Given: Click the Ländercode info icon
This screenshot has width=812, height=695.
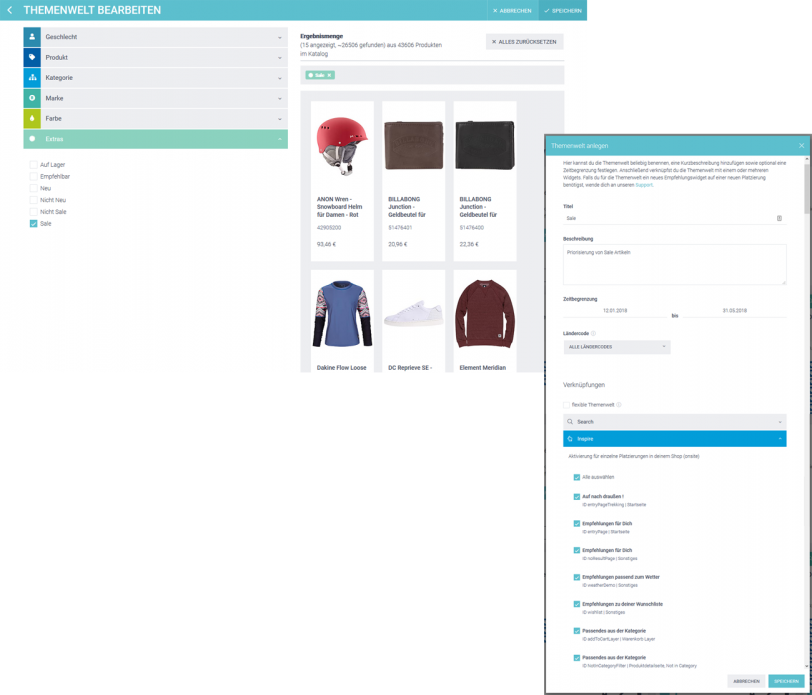Looking at the screenshot, I should pyautogui.click(x=593, y=334).
